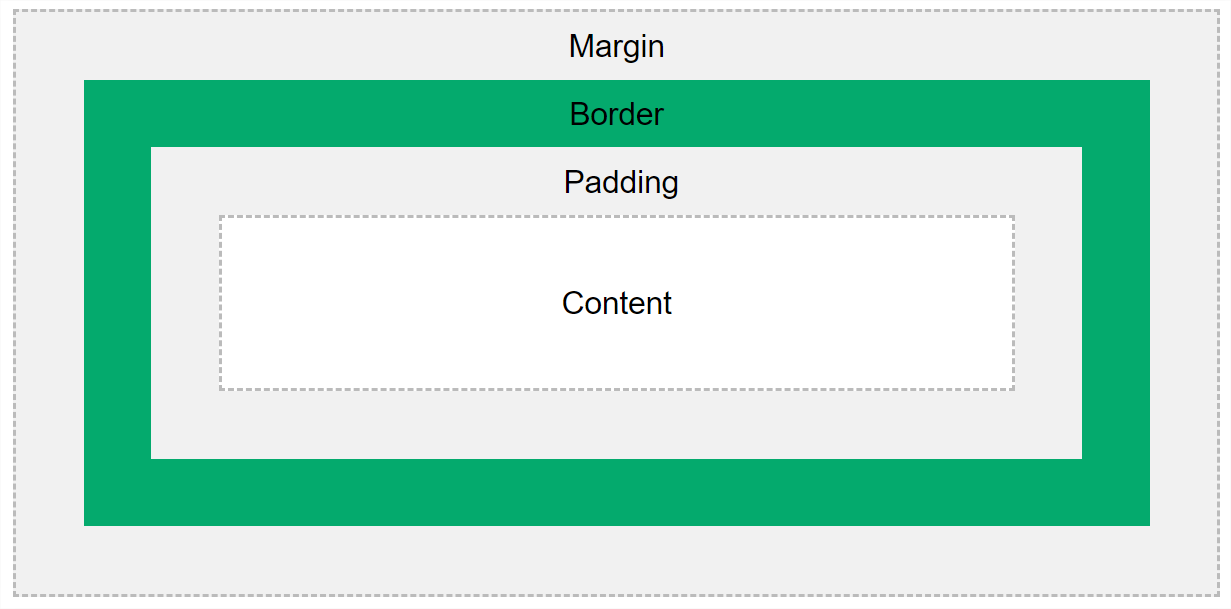Click white content area left of "Content" text
1231x609 pixels.
click(390, 302)
